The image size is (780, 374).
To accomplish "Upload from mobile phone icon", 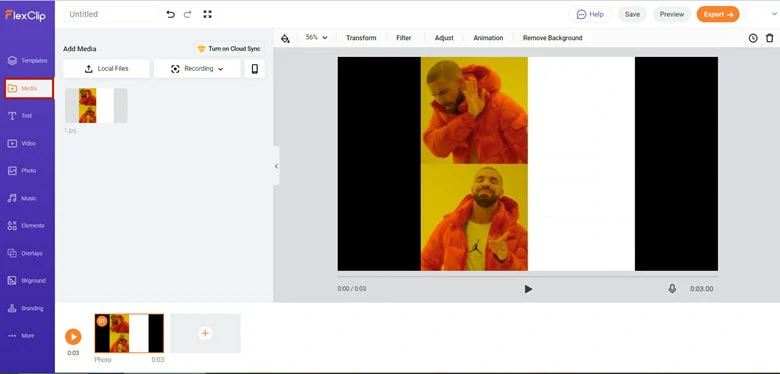I will 255,69.
